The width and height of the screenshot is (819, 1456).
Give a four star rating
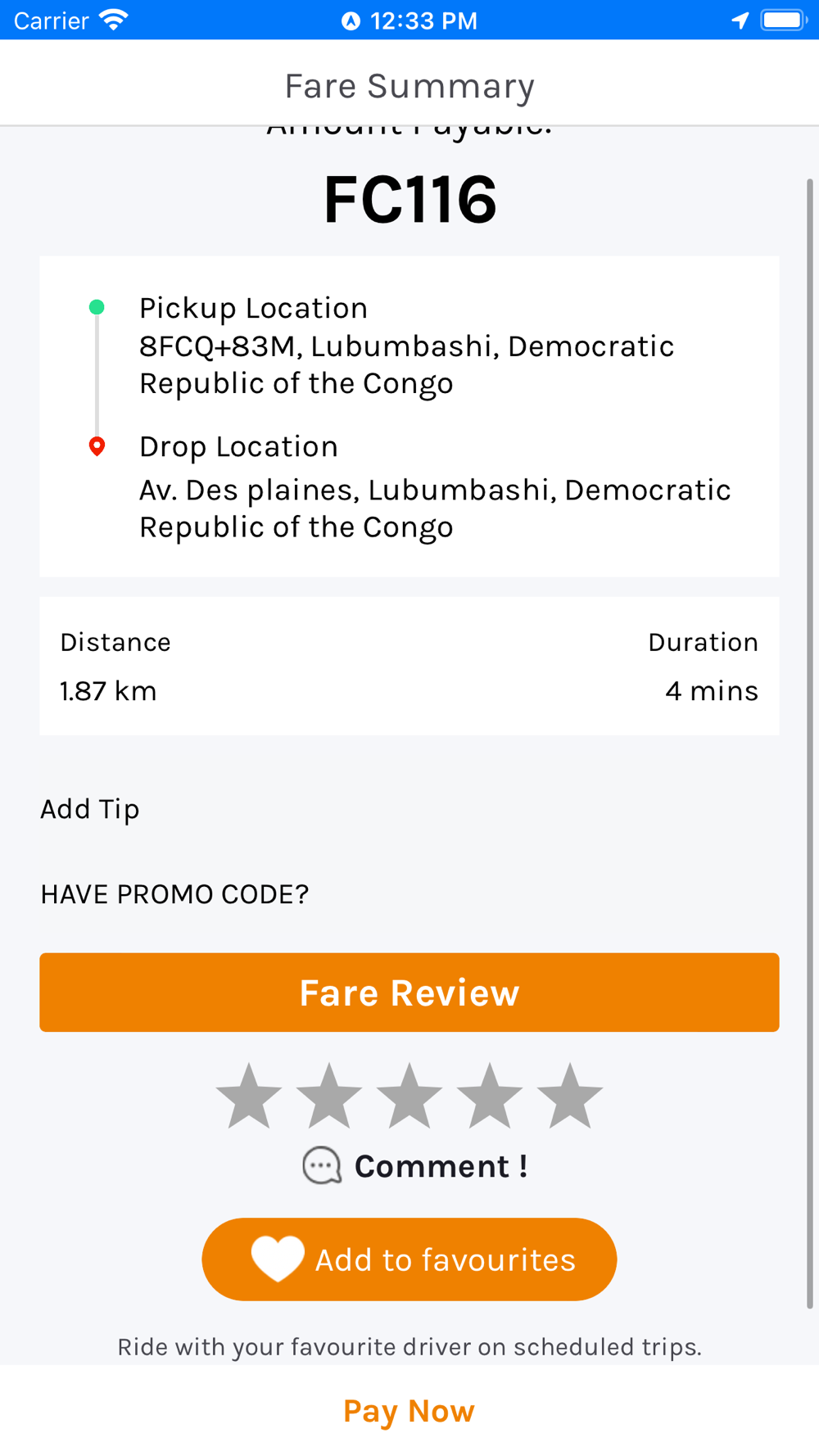[490, 1097]
